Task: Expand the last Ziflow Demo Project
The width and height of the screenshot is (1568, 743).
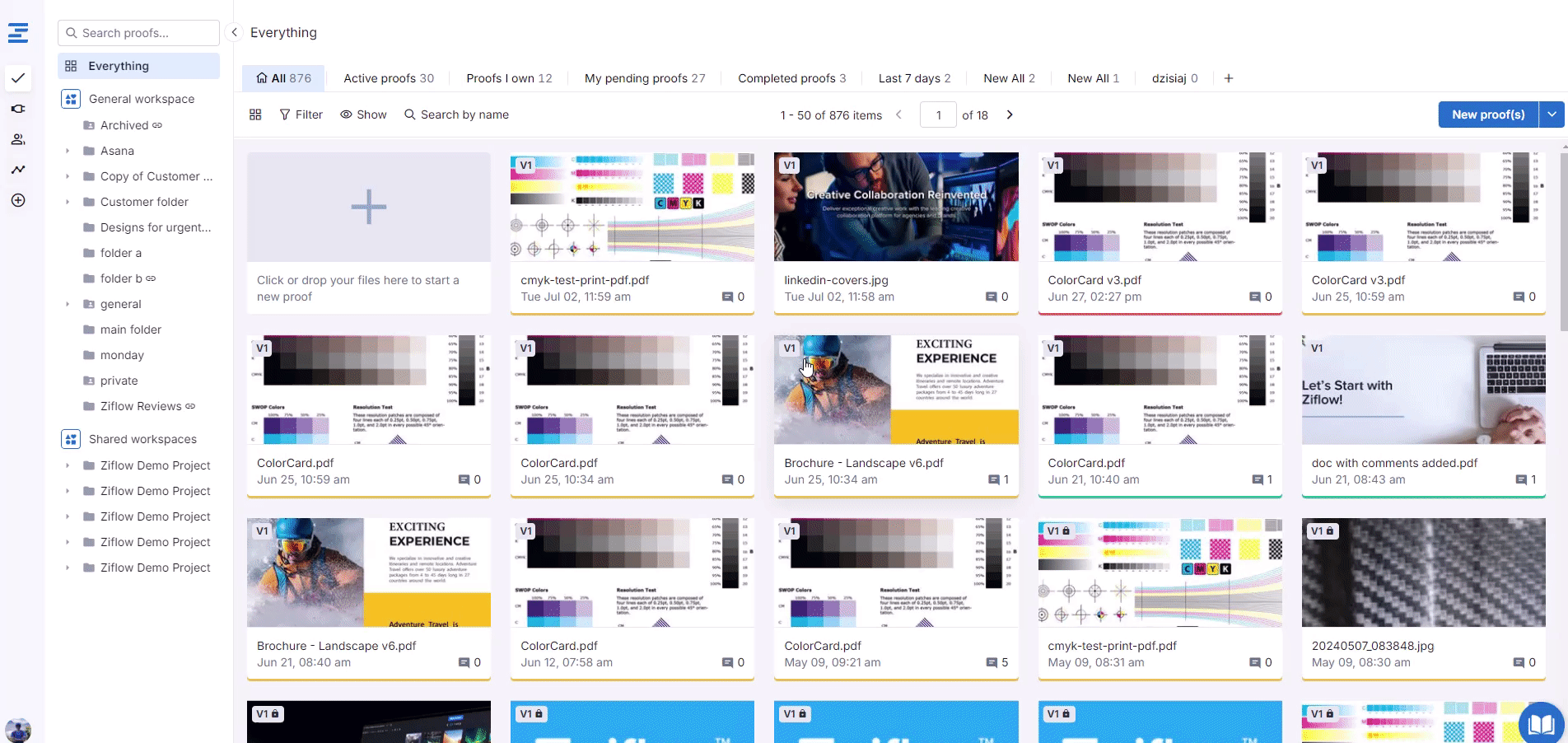Action: point(68,568)
